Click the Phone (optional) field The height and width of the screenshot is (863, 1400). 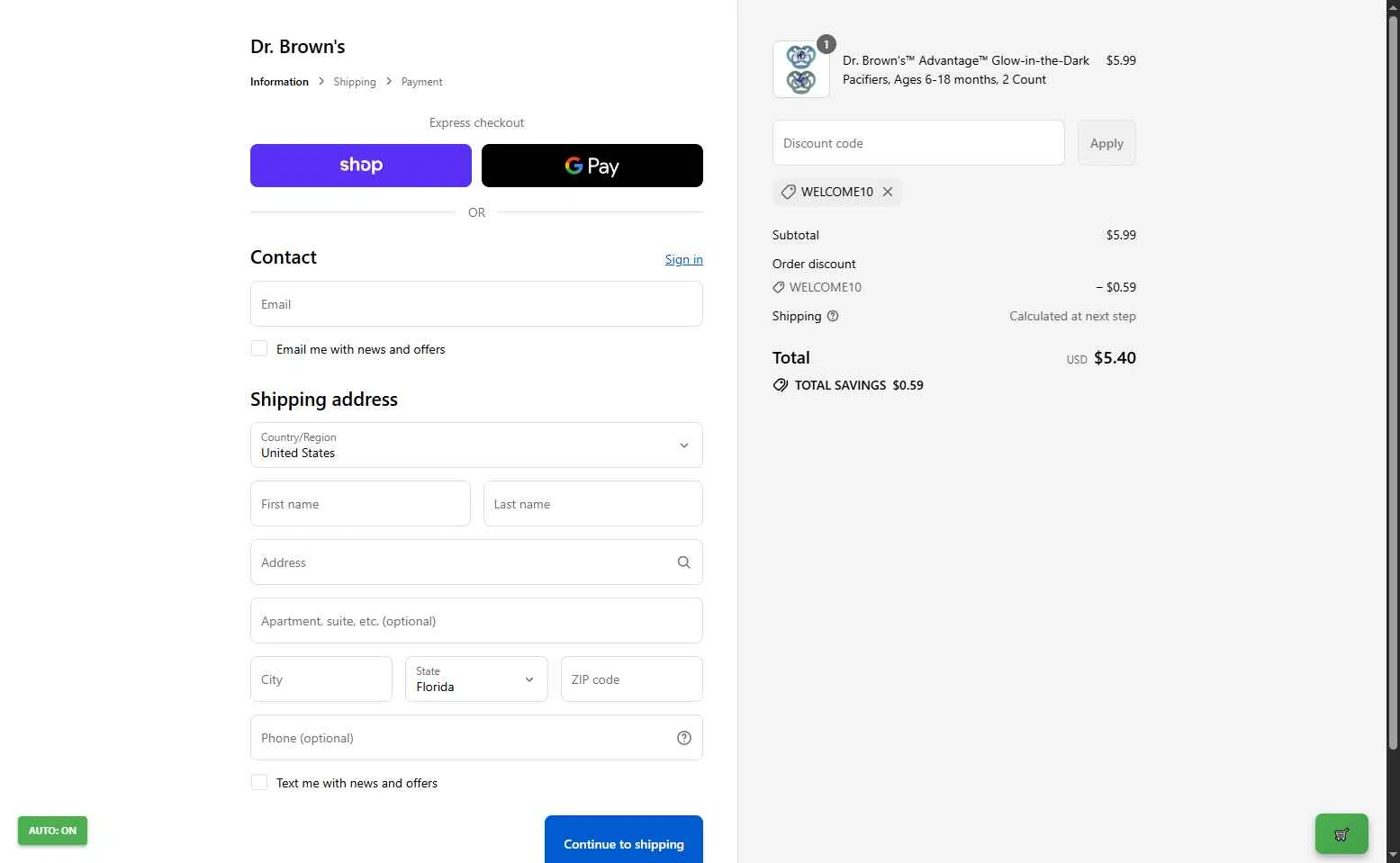(476, 738)
